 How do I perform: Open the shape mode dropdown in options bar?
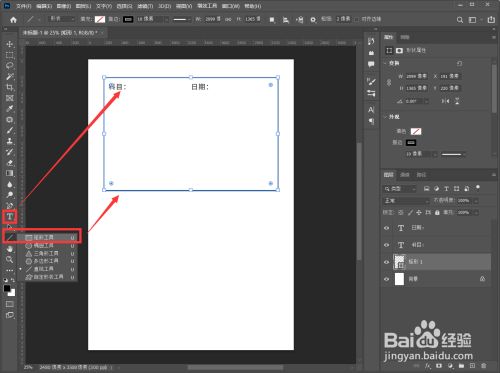click(62, 19)
